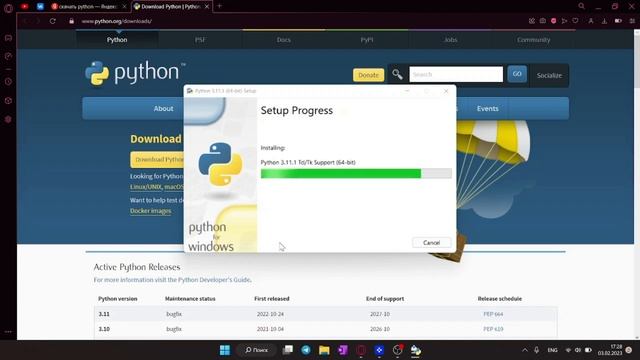Open the browser profile account icon

pyautogui.click(x=591, y=21)
